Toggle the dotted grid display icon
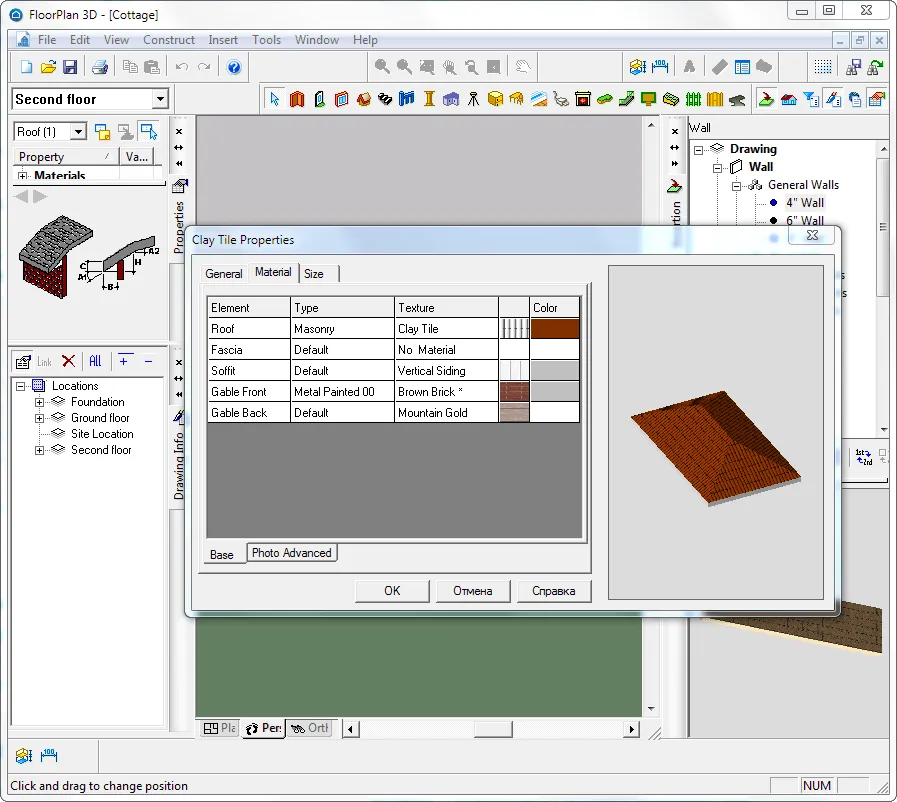Image resolution: width=897 pixels, height=802 pixels. click(822, 67)
